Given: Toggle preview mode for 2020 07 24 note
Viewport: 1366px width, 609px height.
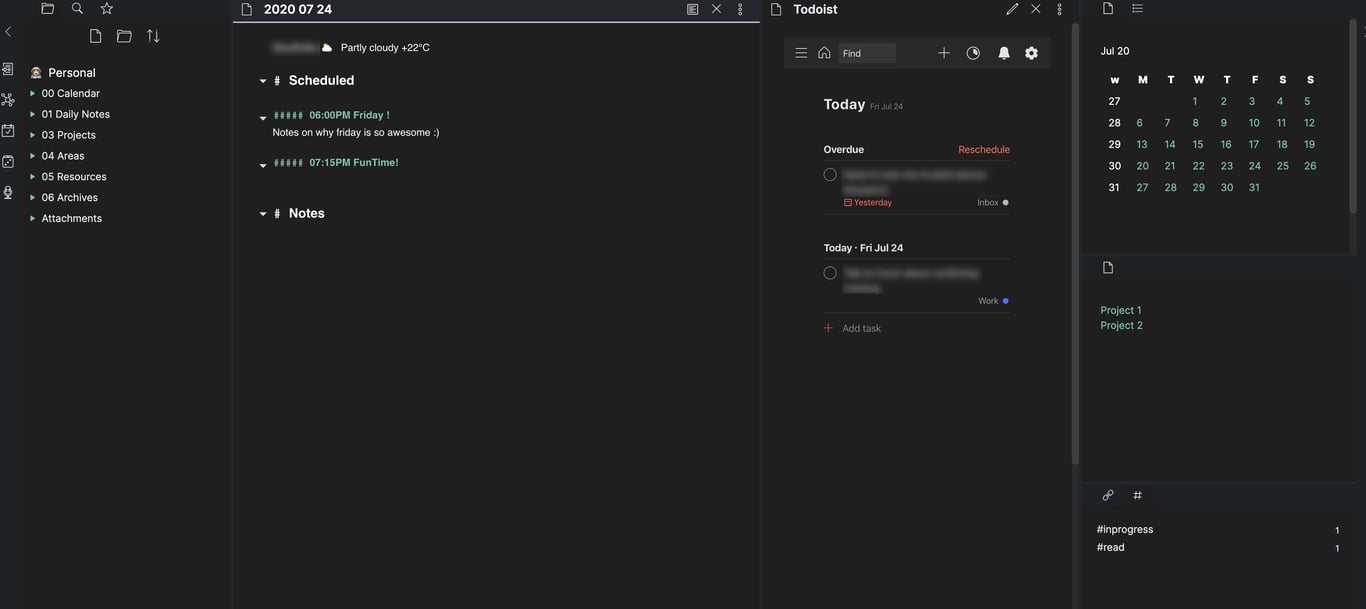Looking at the screenshot, I should [692, 9].
